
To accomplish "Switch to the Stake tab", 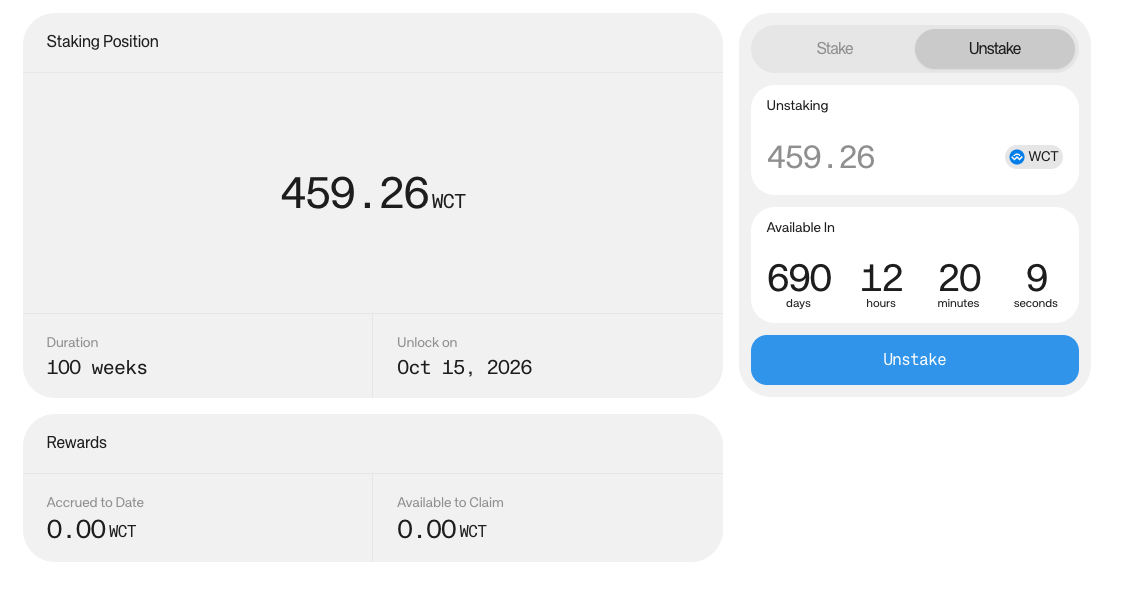I will (834, 49).
